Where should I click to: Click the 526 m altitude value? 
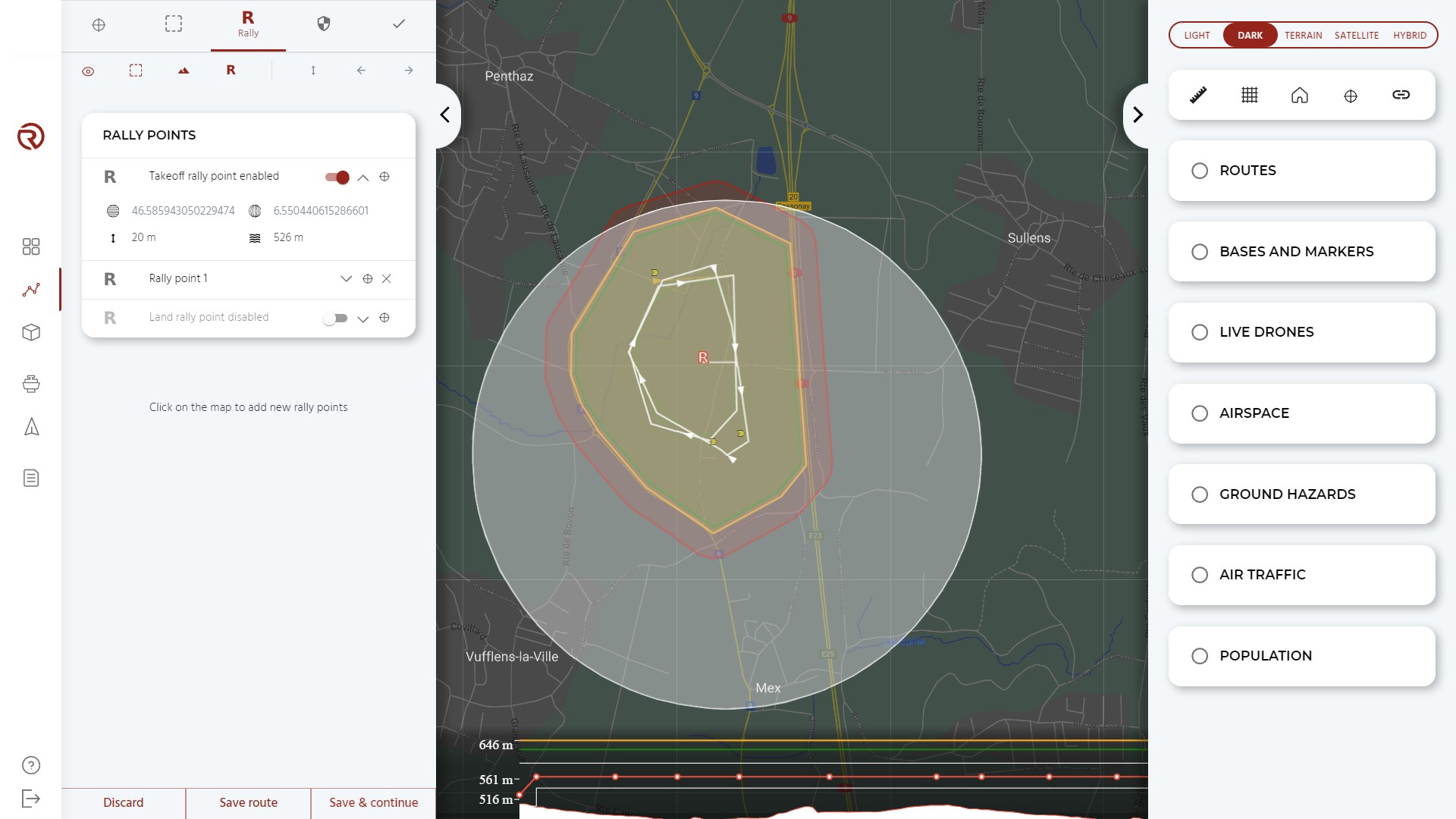[288, 237]
